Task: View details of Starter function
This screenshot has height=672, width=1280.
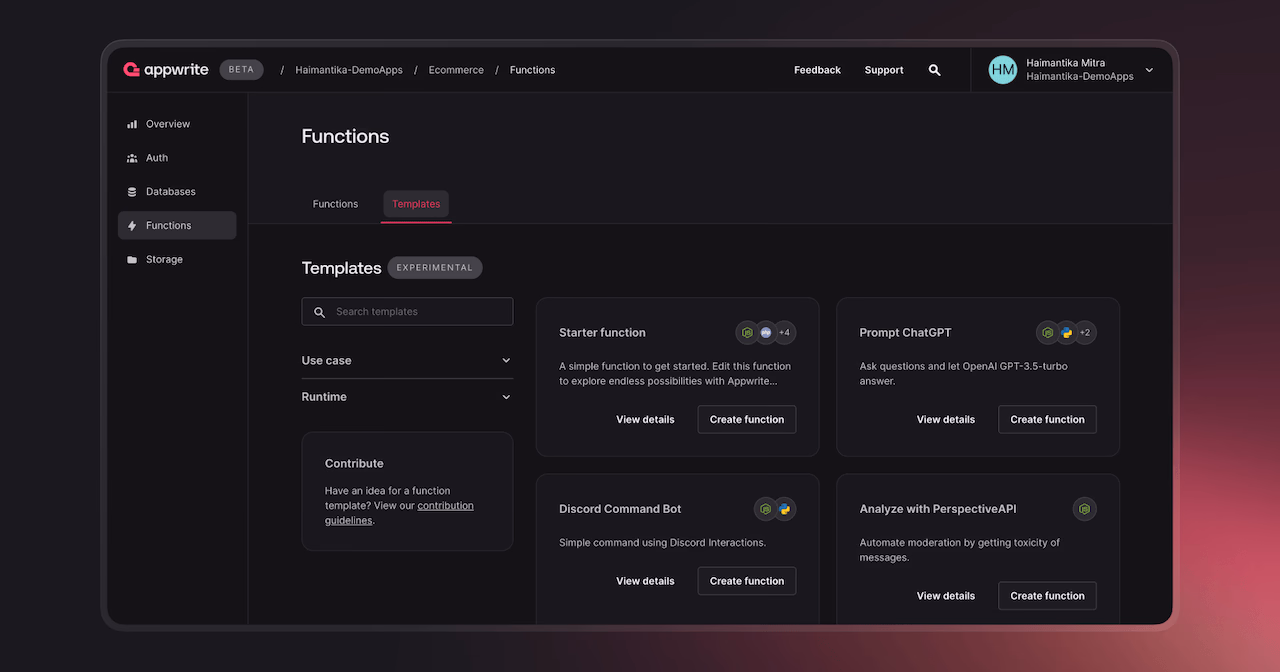Action: click(x=645, y=420)
